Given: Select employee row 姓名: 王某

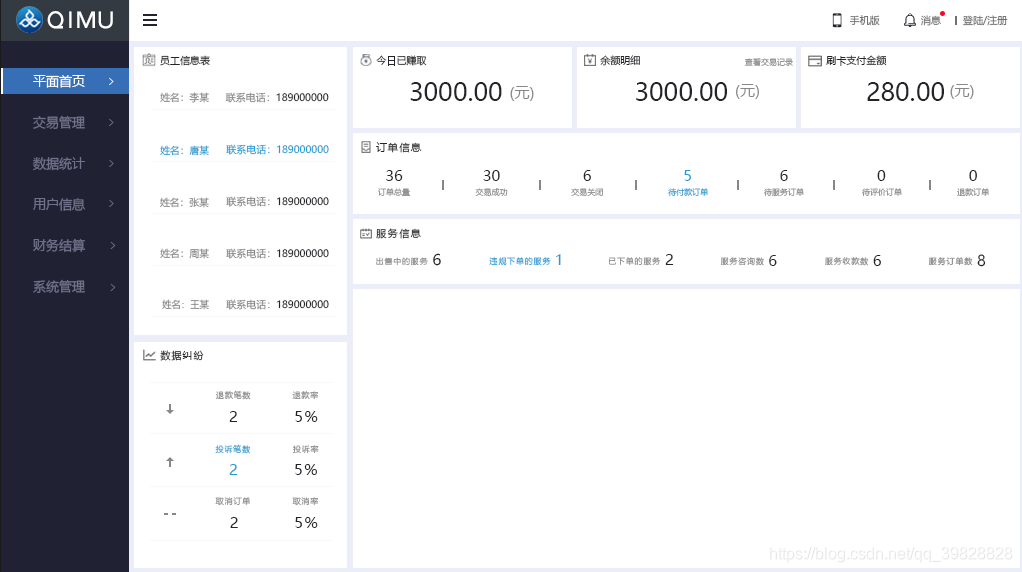Looking at the screenshot, I should (244, 304).
